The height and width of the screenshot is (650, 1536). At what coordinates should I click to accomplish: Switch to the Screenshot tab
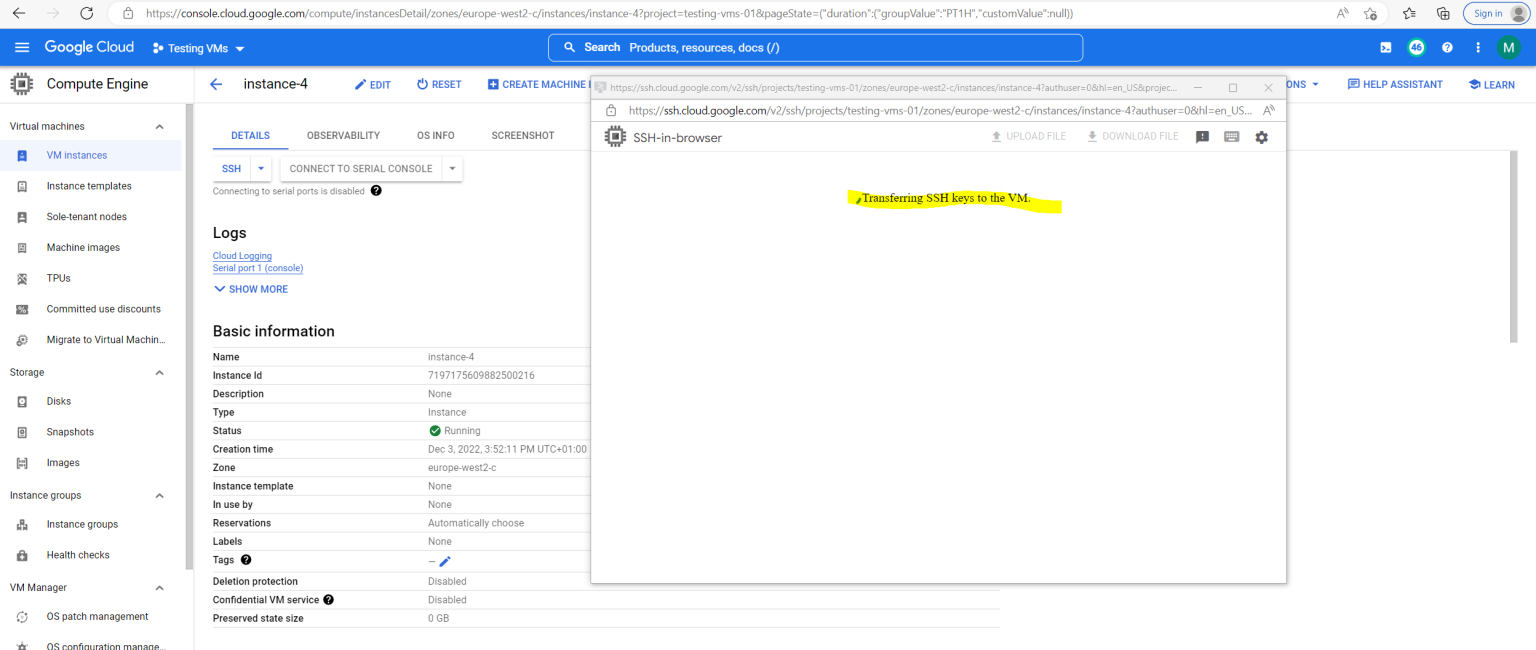coord(522,135)
